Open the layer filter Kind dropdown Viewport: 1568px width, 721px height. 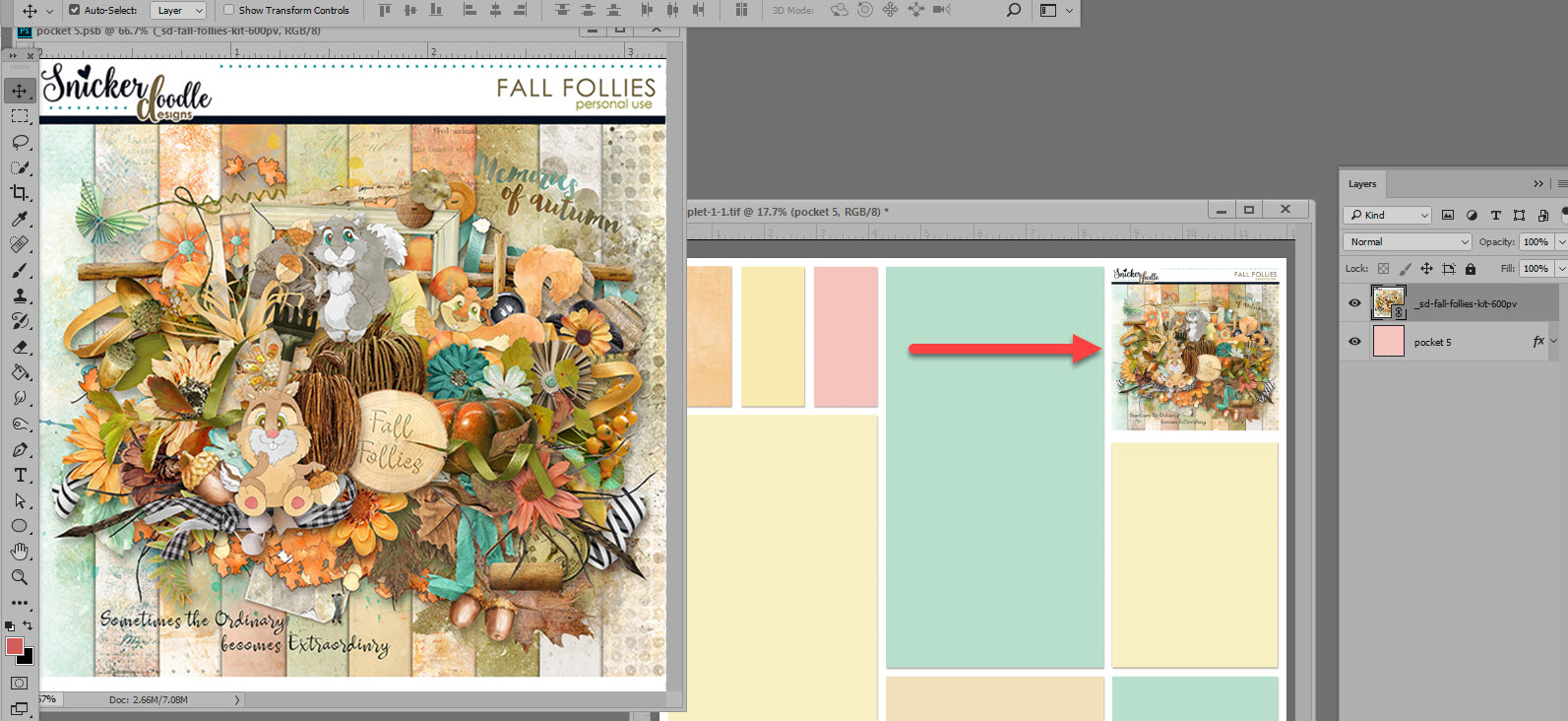pos(1387,215)
